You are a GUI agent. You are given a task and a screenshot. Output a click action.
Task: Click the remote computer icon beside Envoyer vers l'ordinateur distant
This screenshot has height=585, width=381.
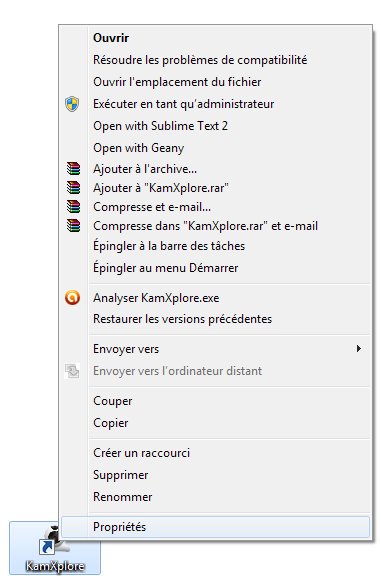point(72,371)
